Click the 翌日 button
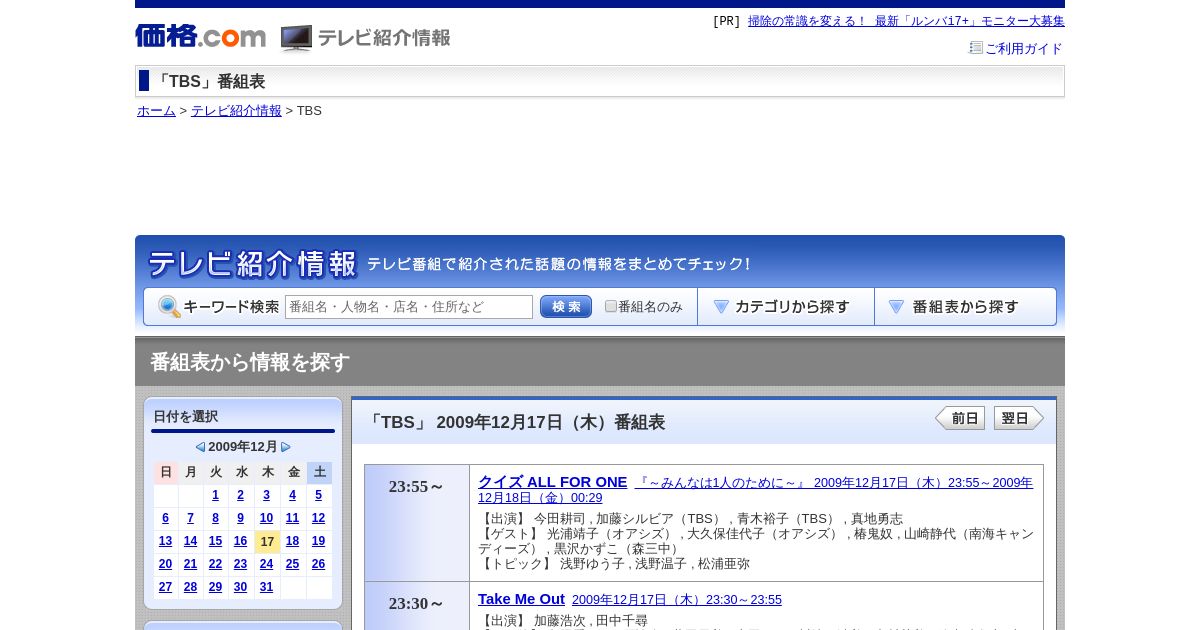The width and height of the screenshot is (1200, 630). pos(1019,418)
